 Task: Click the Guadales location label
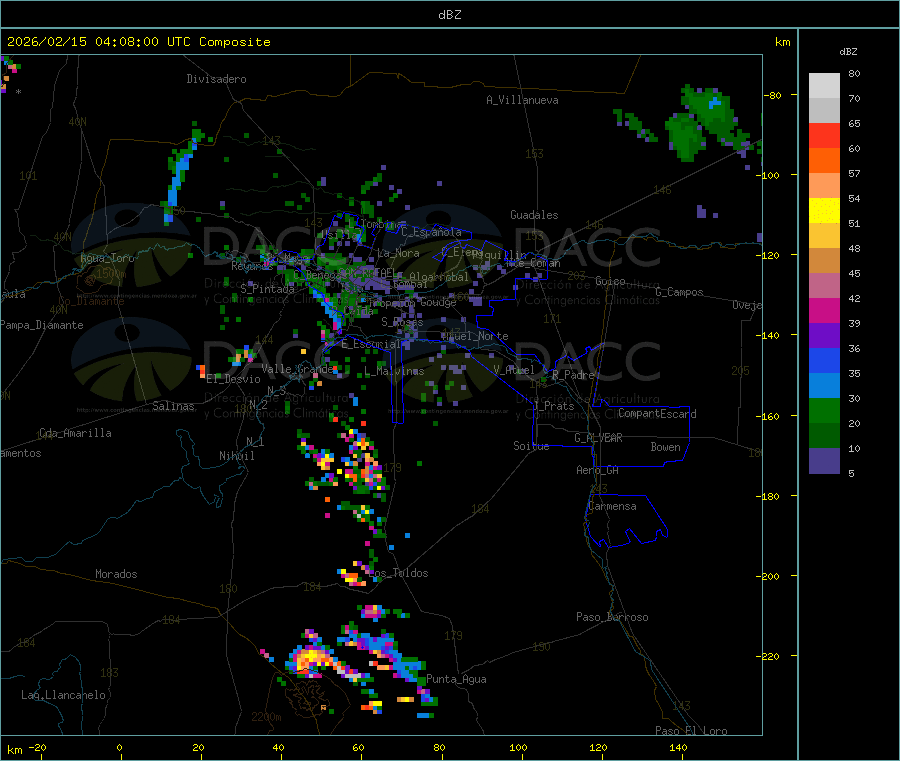click(x=534, y=215)
